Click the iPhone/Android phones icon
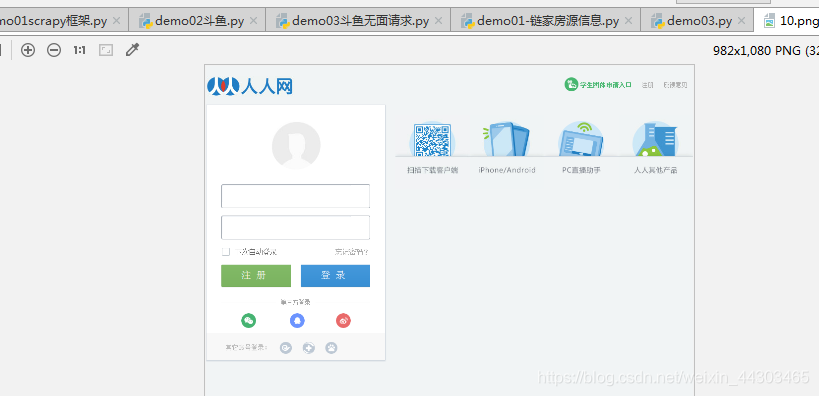The width and height of the screenshot is (819, 396). 506,139
